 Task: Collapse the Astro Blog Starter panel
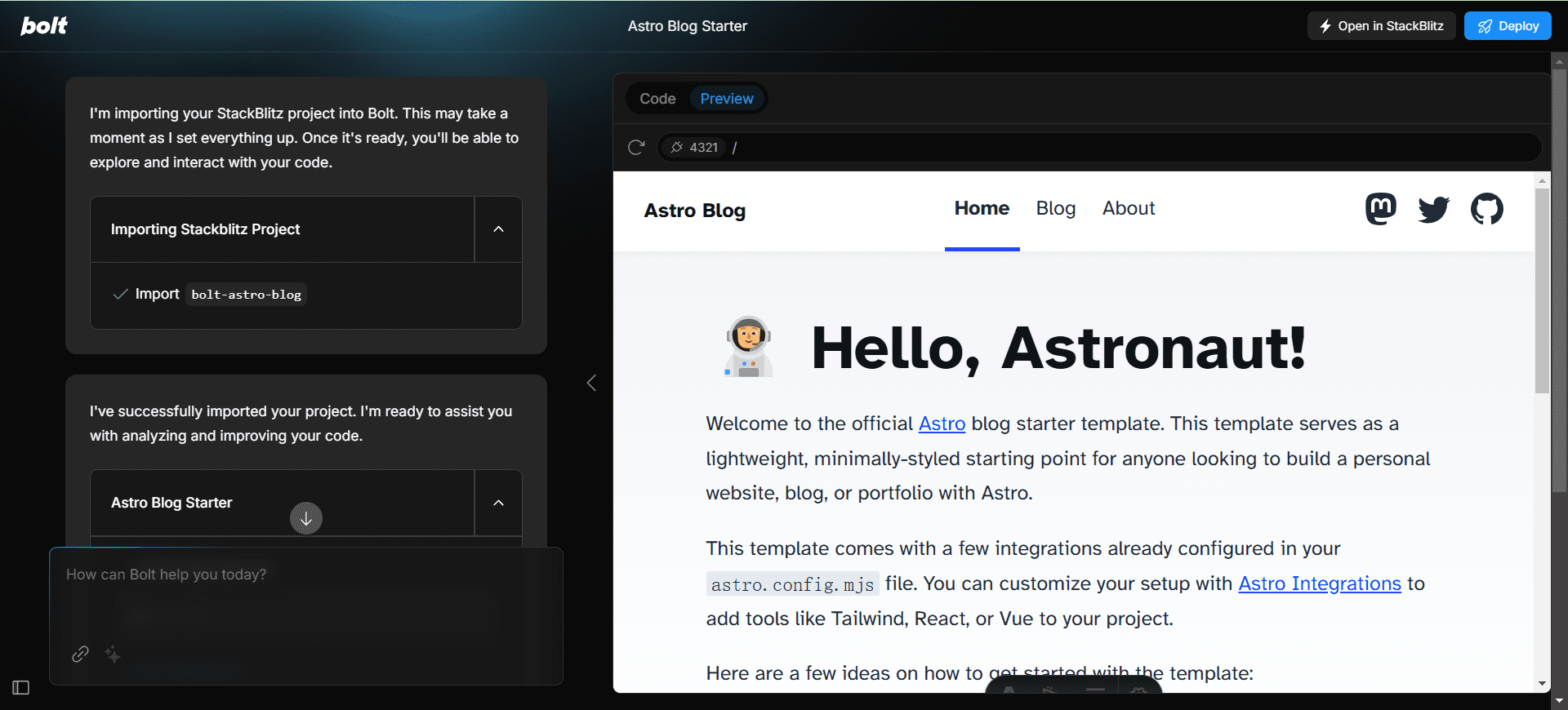tap(498, 503)
